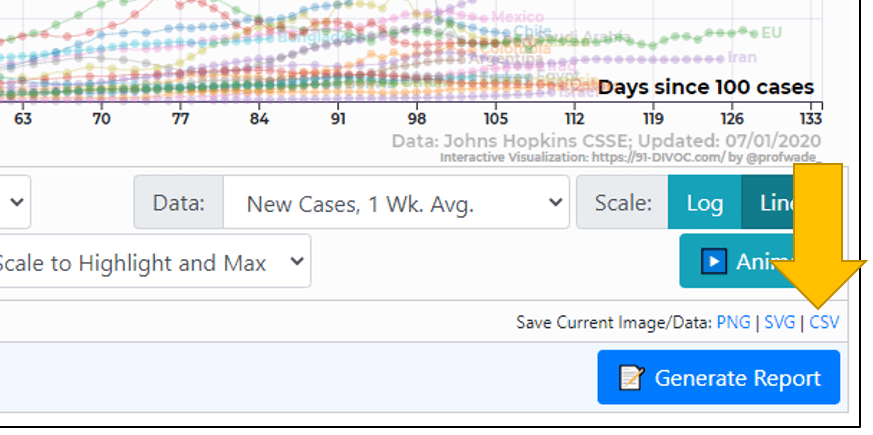This screenshot has width=873, height=435.
Task: Click the Animate button
Action: pyautogui.click(x=740, y=261)
